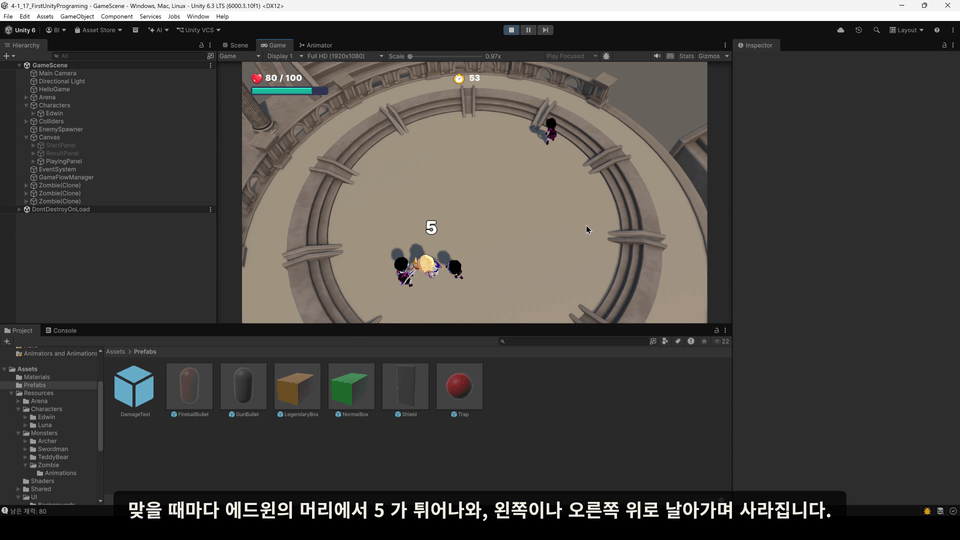The image size is (960, 540).
Task: Adjust the Game view Scale slider
Action: [445, 56]
